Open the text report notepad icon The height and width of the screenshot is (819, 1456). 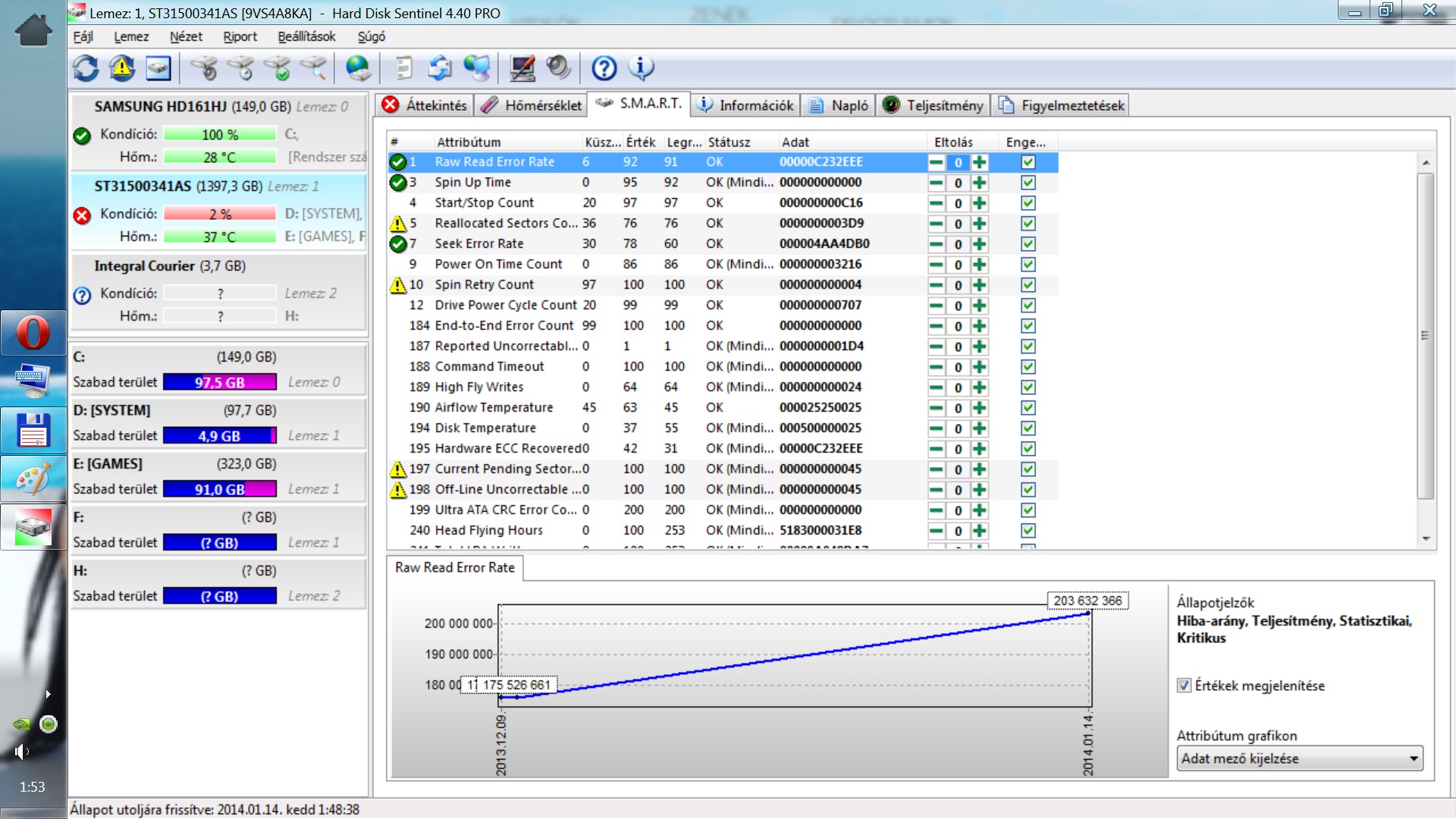403,68
